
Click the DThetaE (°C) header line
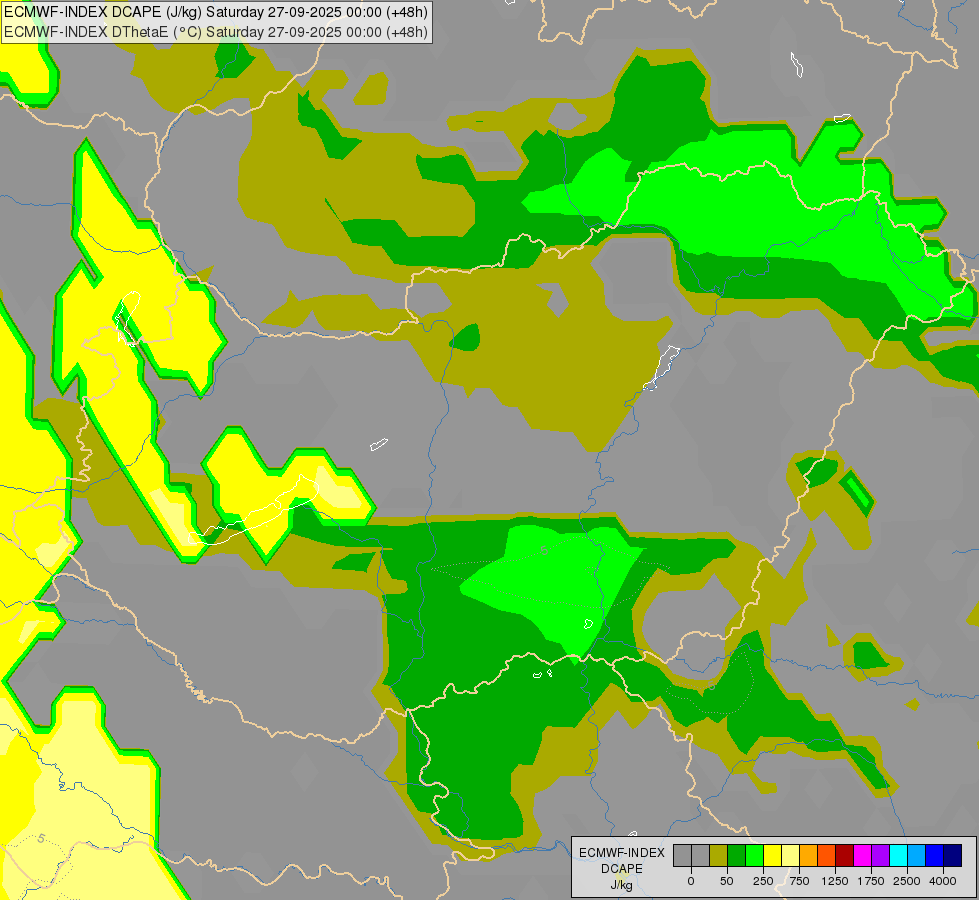click(x=216, y=32)
